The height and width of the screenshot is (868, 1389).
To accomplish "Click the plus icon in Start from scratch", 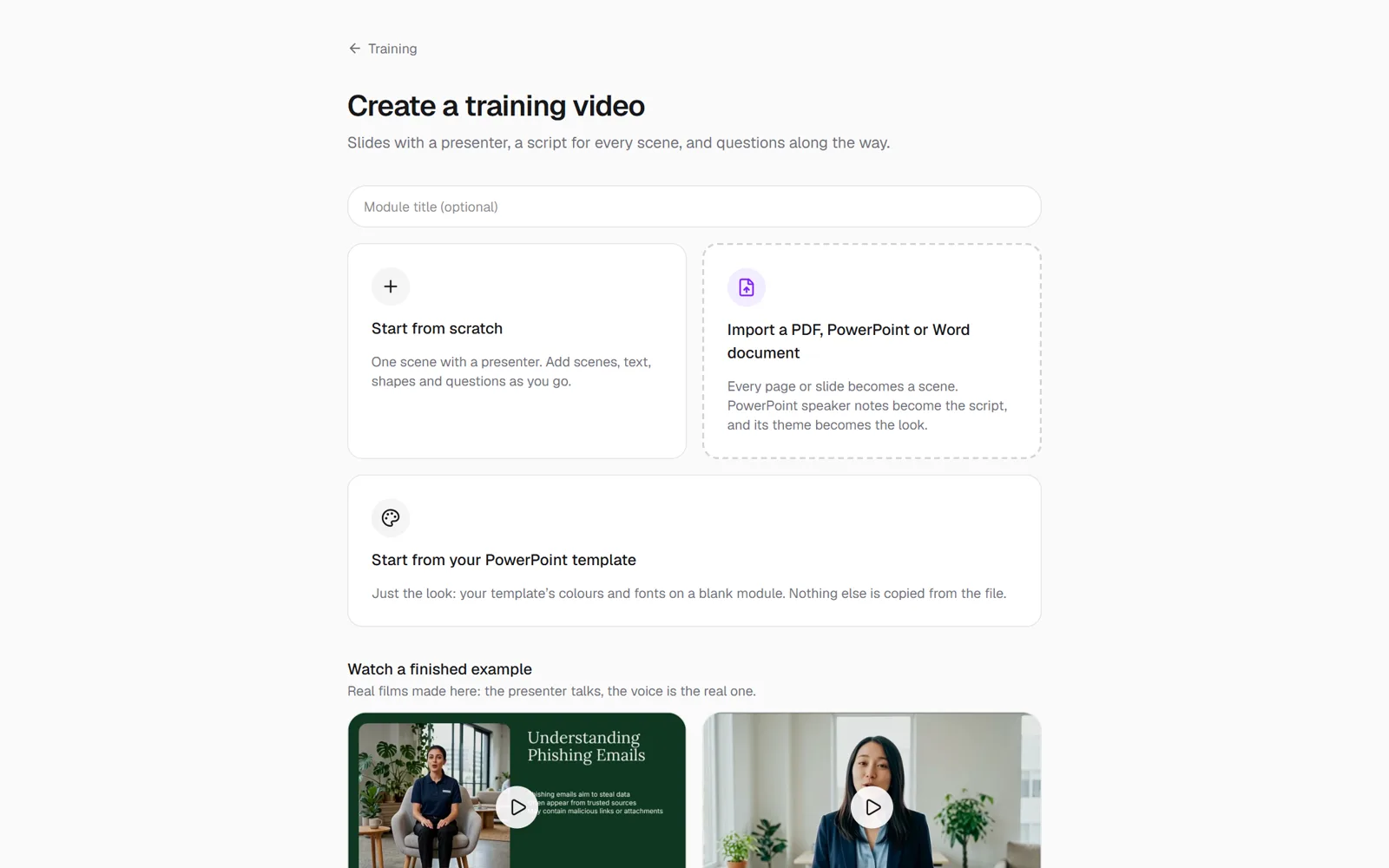I will point(391,286).
